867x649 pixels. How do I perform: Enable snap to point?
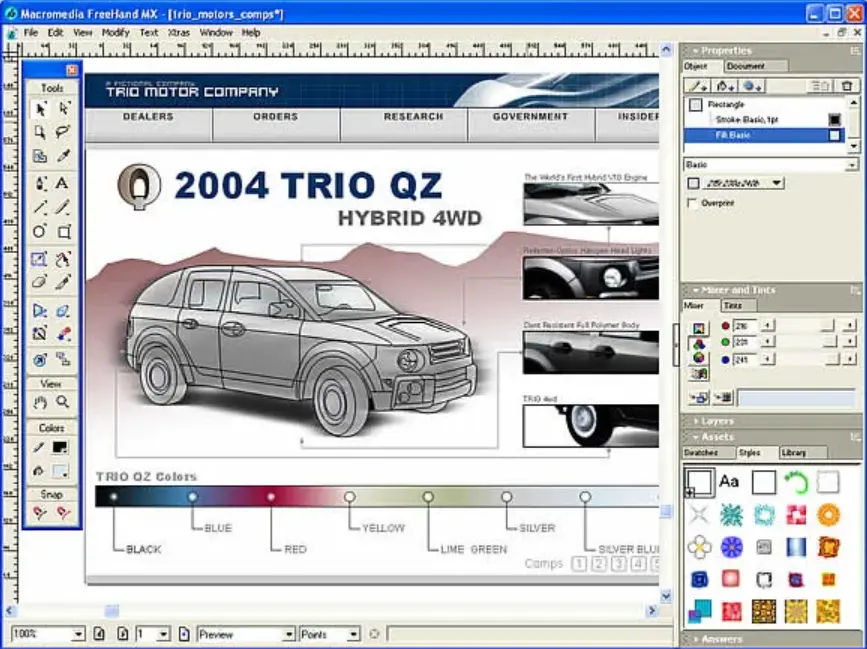pos(41,512)
